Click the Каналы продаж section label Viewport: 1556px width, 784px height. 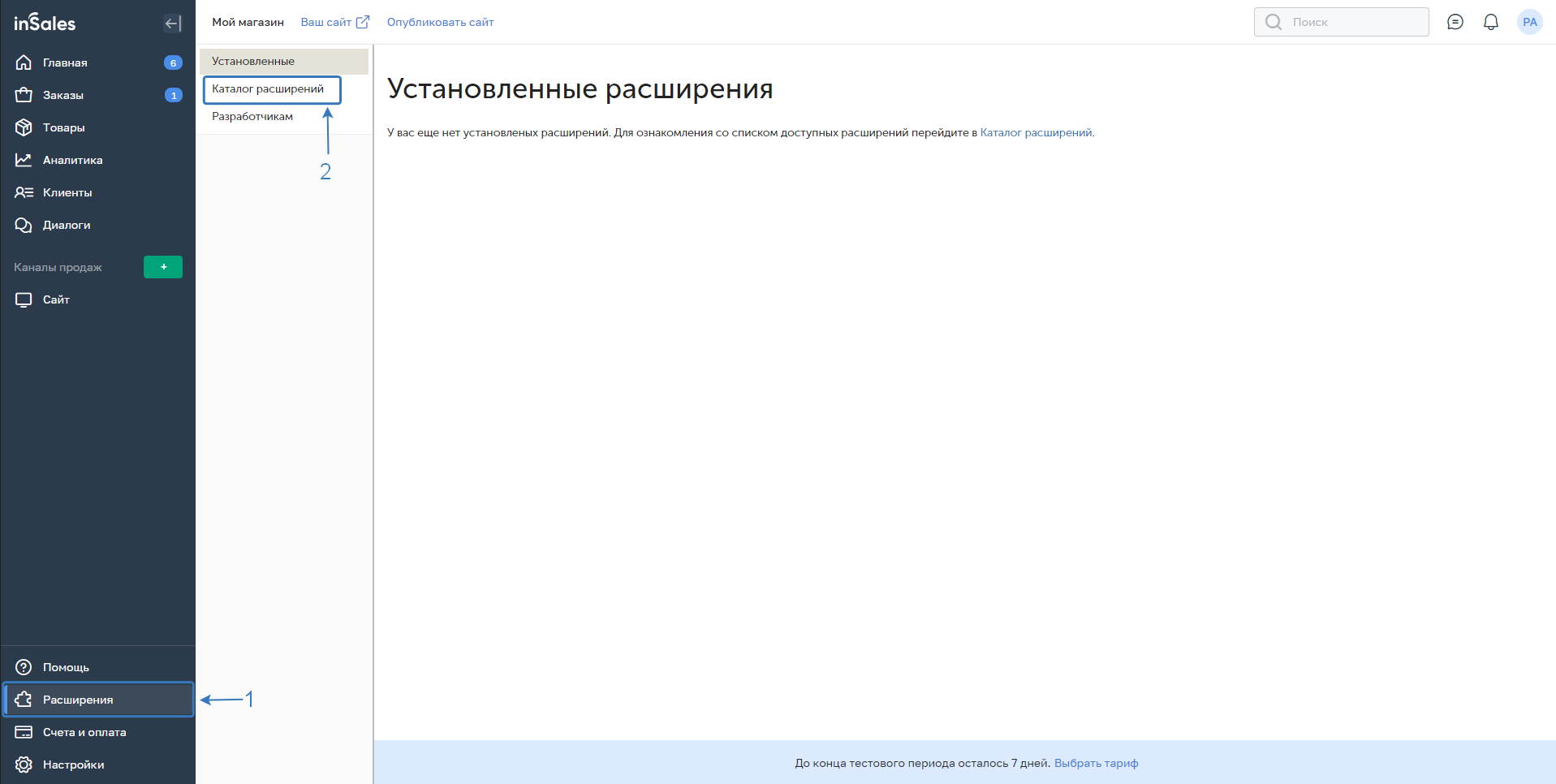(58, 267)
